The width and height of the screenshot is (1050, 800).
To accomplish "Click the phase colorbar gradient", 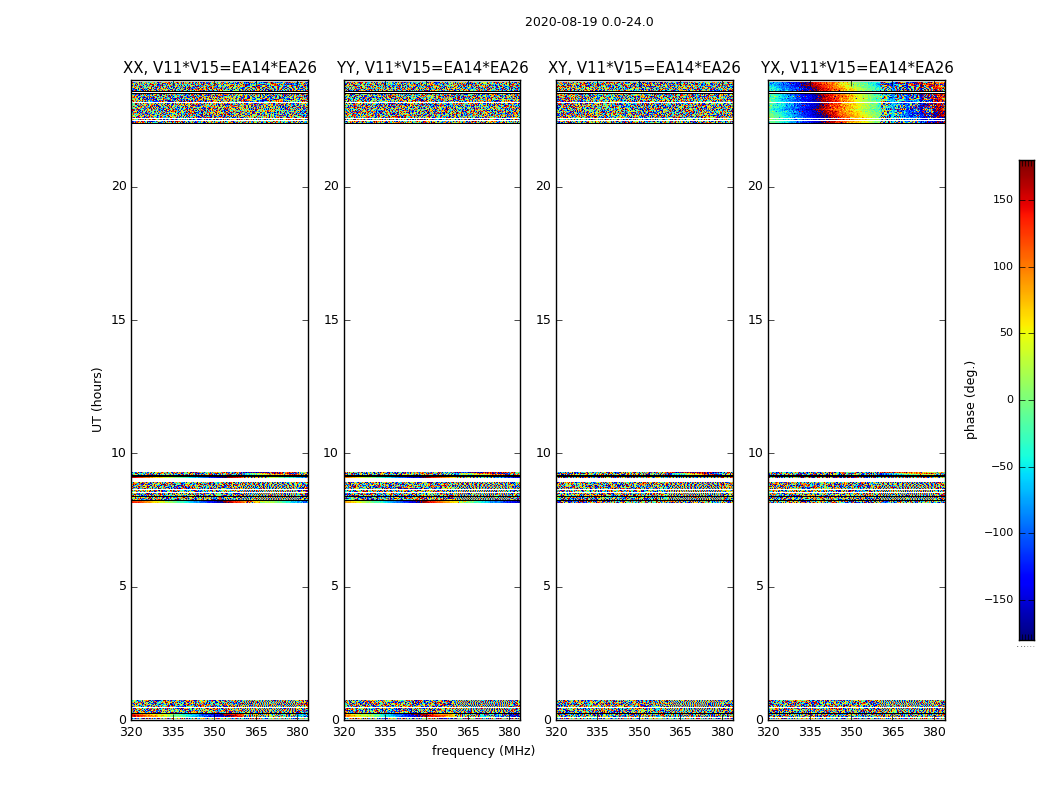I will [1027, 400].
